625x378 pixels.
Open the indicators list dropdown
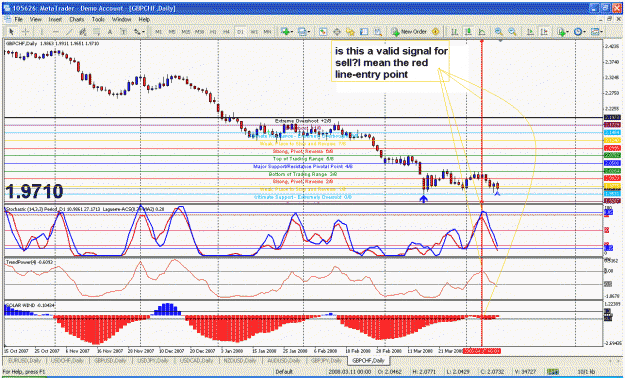[x=563, y=32]
